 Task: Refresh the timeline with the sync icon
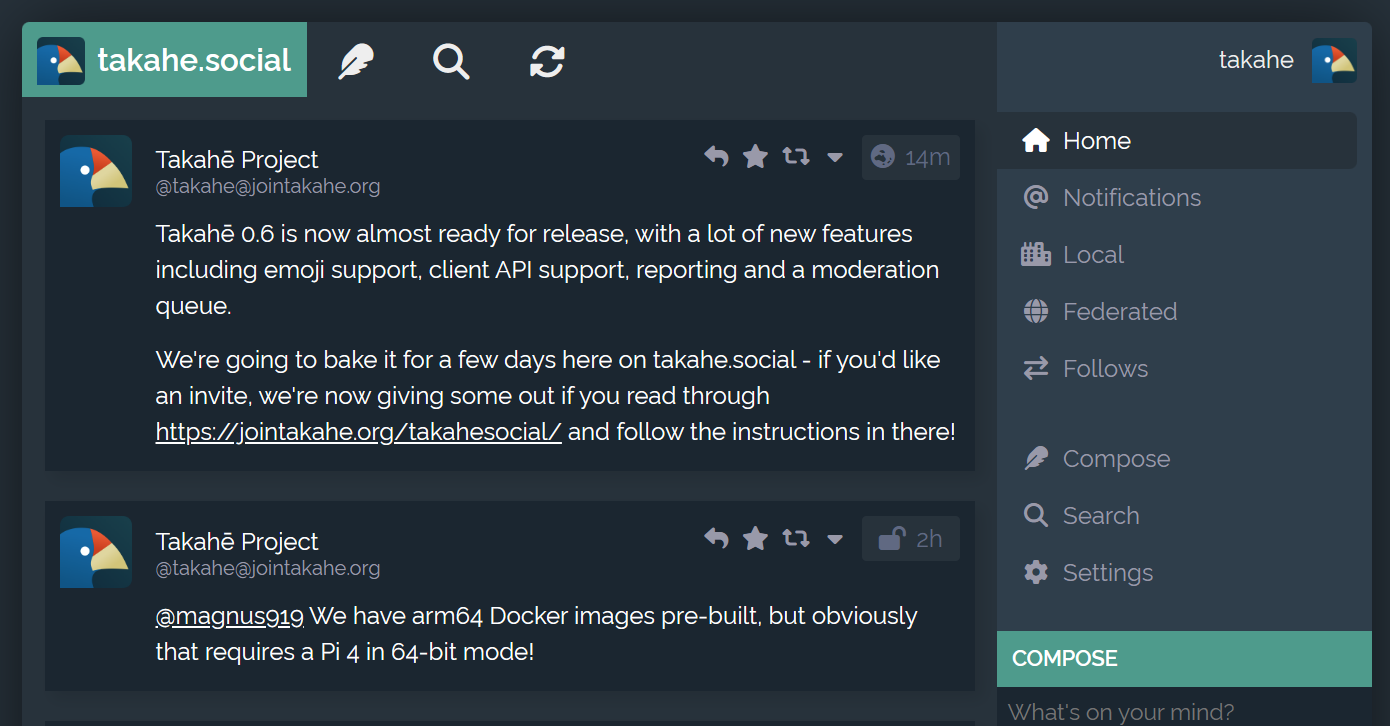click(547, 61)
